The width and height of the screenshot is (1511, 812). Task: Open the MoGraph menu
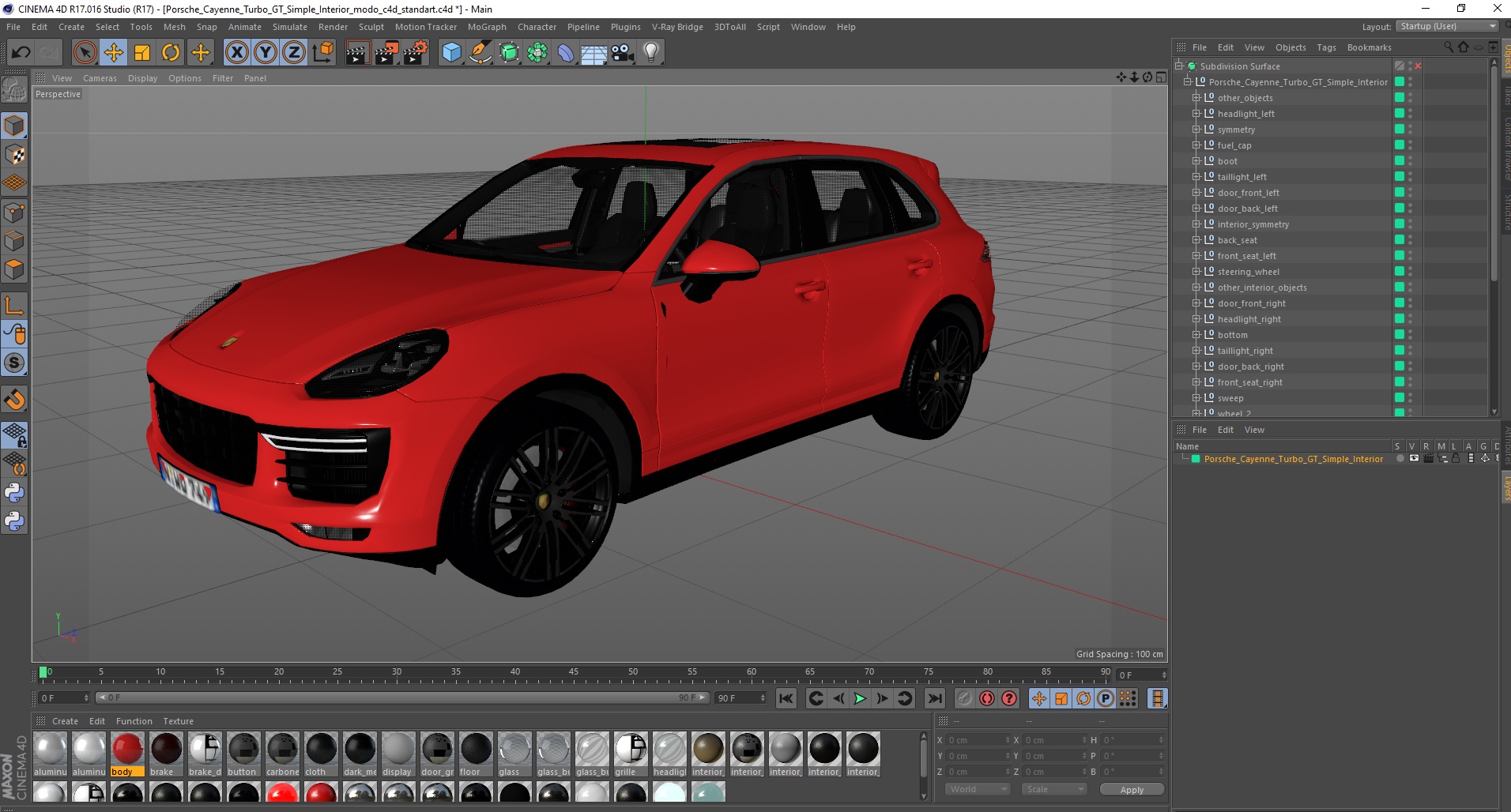pos(487,27)
